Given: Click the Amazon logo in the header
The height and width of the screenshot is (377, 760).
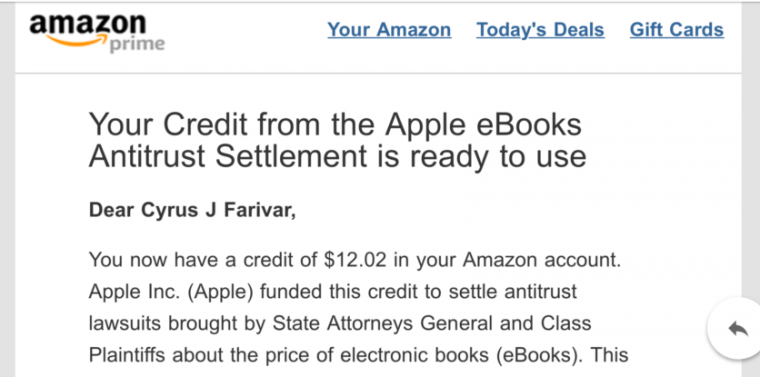Looking at the screenshot, I should pos(97,33).
